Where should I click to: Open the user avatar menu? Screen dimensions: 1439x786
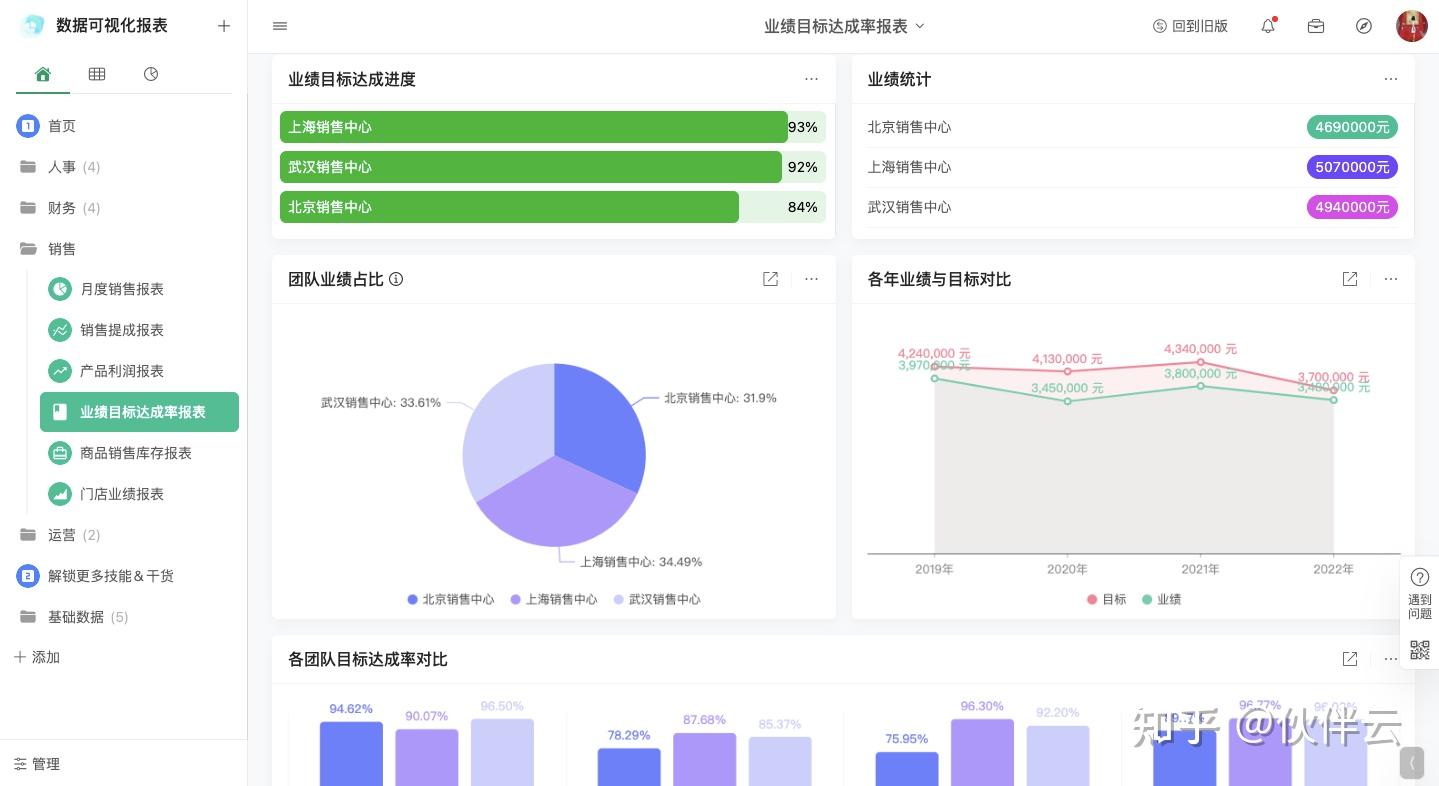click(x=1412, y=26)
